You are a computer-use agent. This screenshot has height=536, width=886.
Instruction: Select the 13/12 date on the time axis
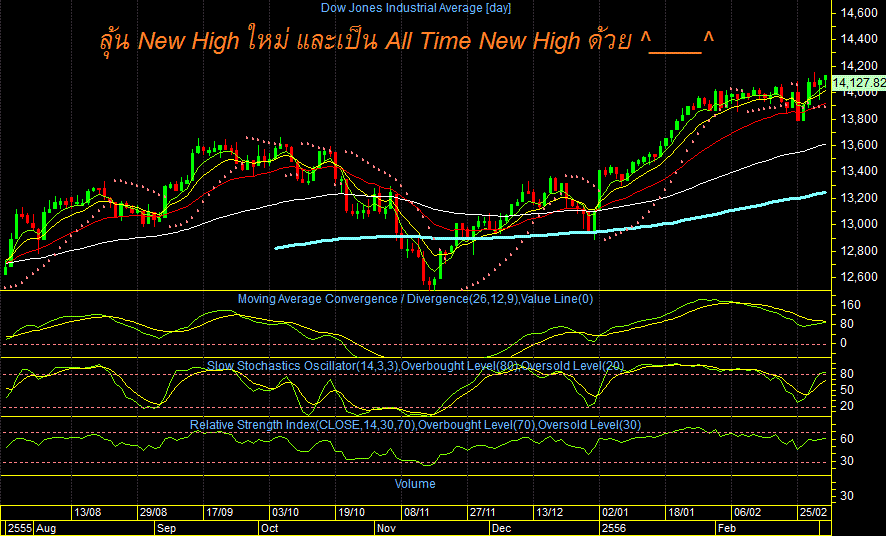549,512
